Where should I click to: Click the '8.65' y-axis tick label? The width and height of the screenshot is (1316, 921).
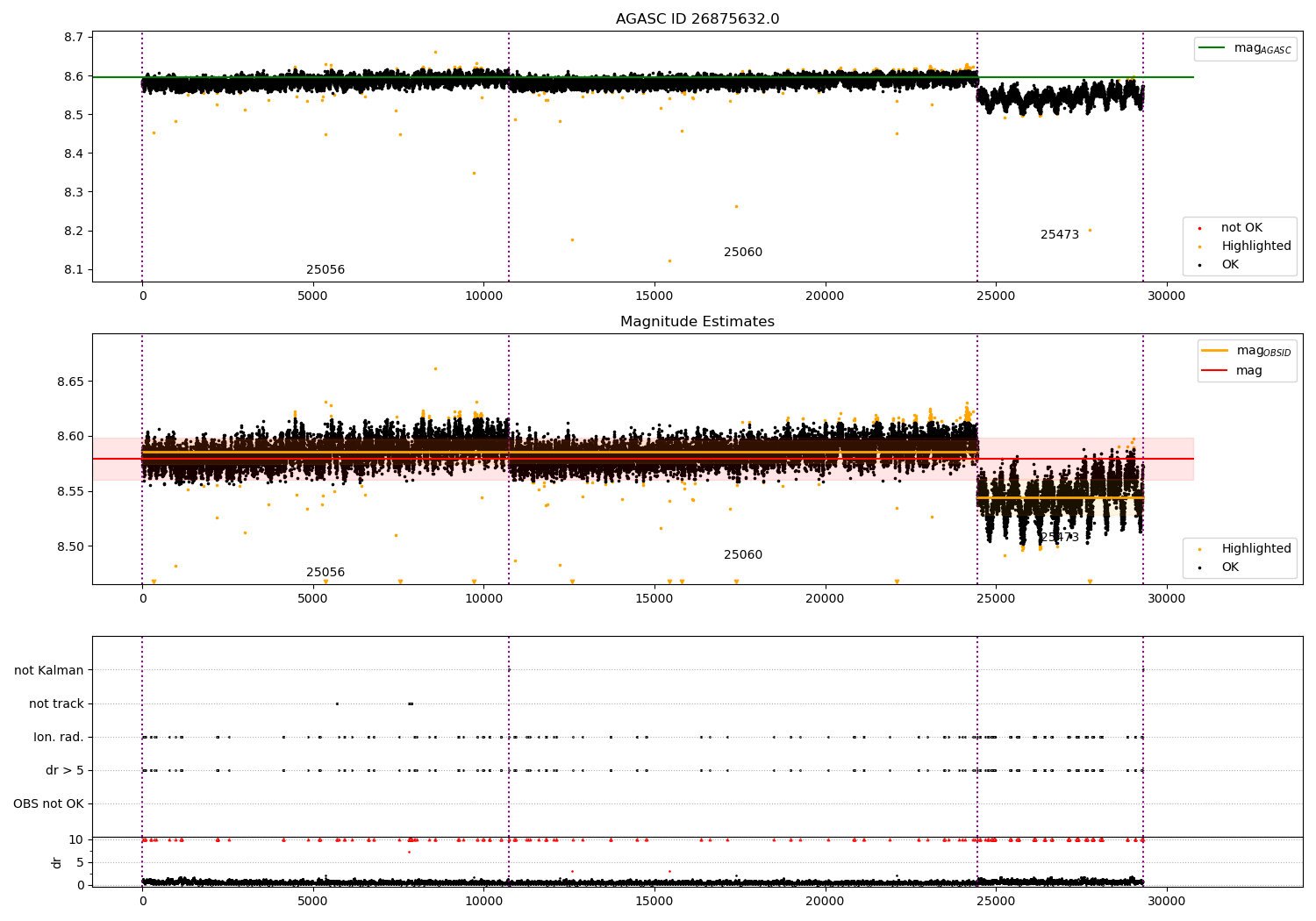pos(71,382)
